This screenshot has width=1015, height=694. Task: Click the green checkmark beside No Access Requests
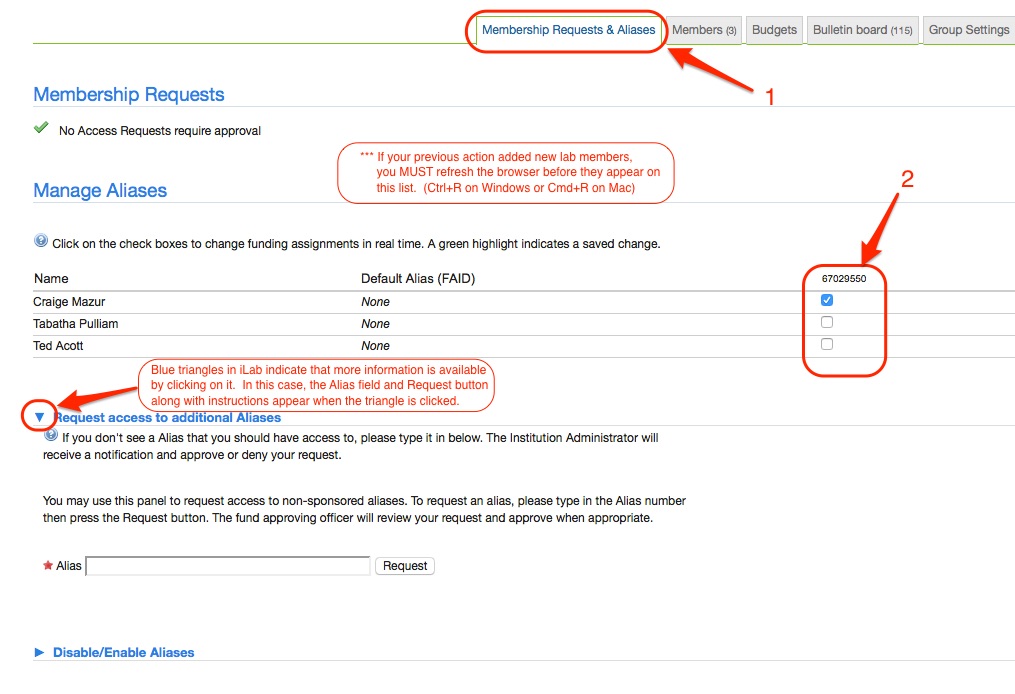point(41,129)
